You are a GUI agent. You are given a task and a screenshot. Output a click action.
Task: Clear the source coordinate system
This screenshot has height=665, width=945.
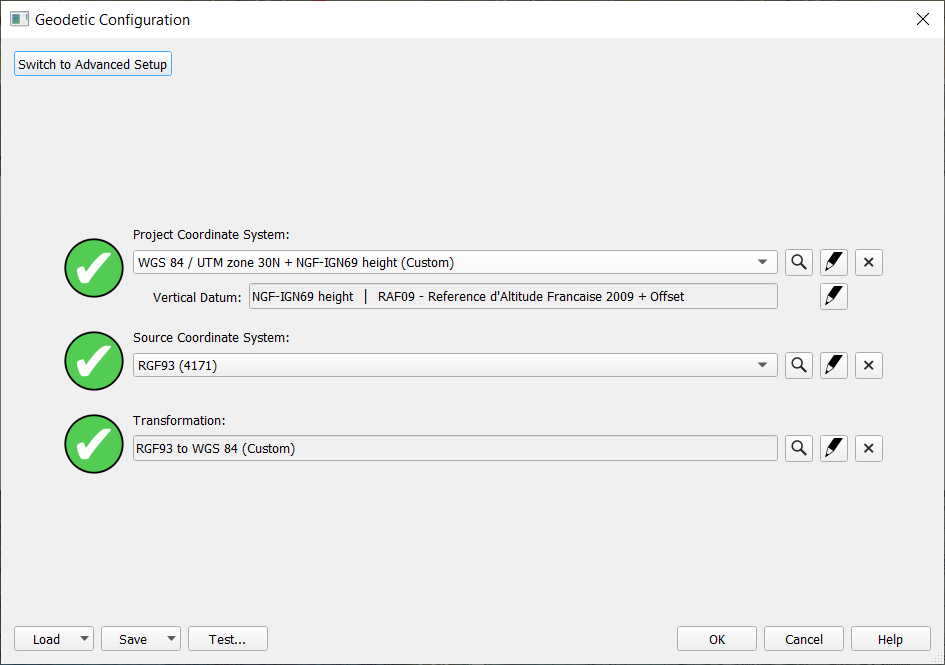point(868,365)
